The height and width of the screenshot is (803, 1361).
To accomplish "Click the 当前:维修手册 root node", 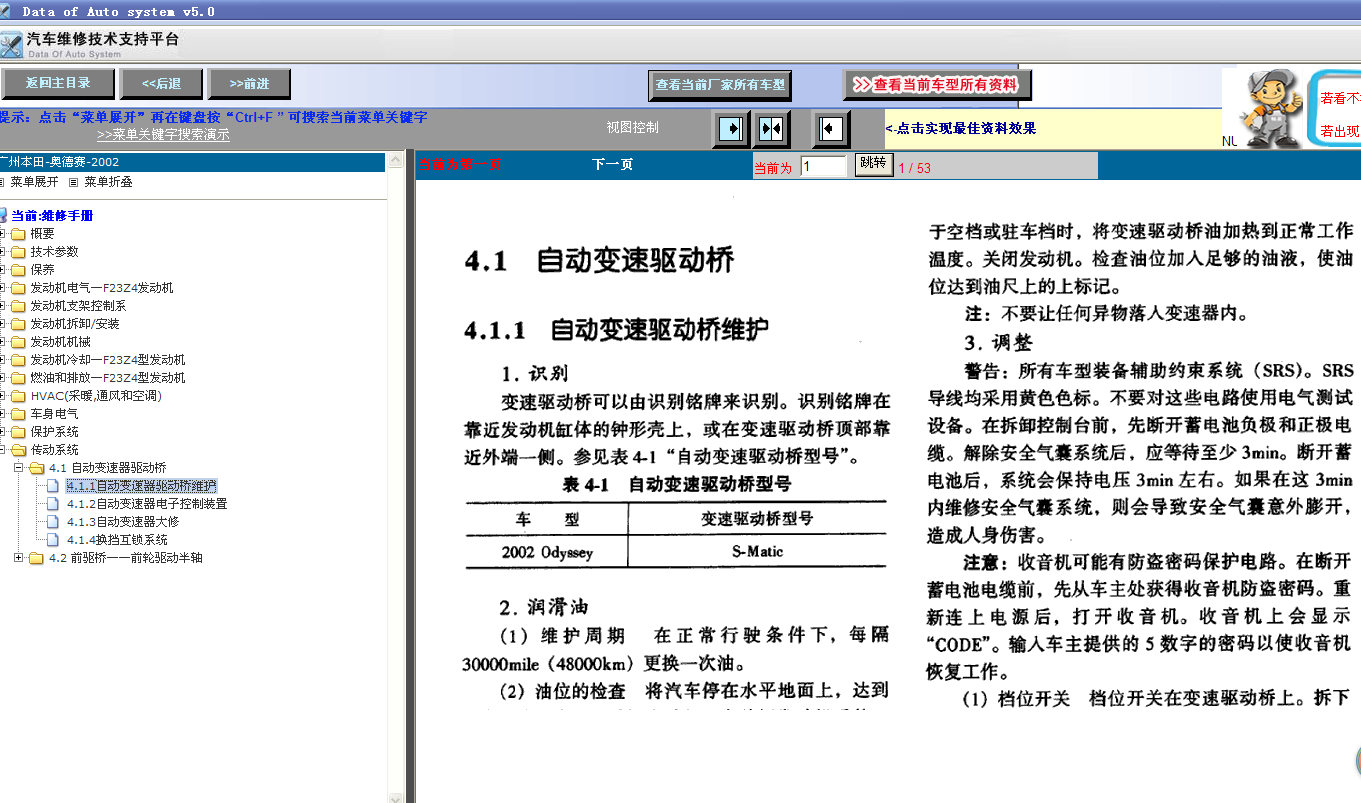I will [52, 215].
